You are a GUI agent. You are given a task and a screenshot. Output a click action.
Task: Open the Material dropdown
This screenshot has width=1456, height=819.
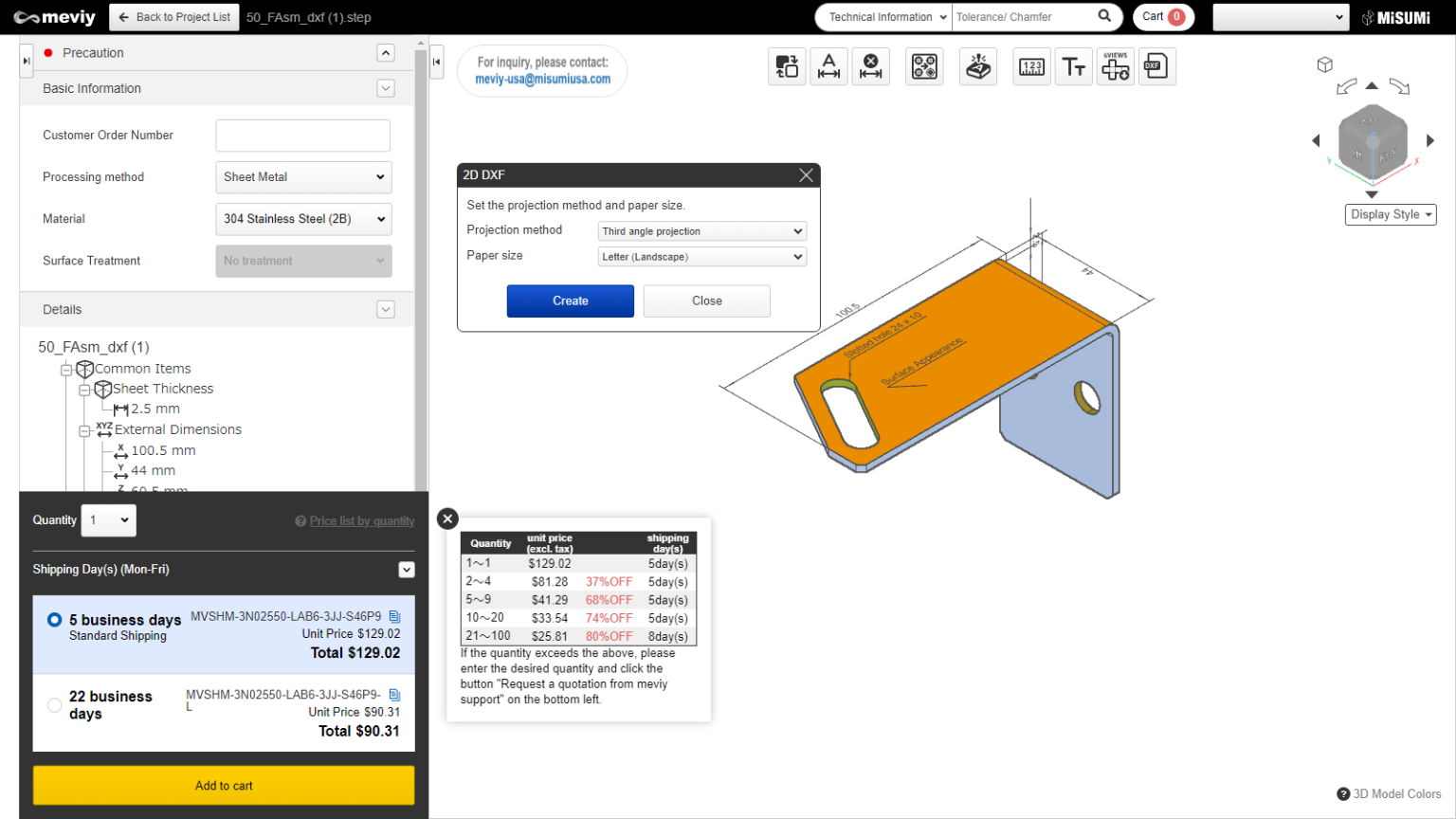coord(303,219)
